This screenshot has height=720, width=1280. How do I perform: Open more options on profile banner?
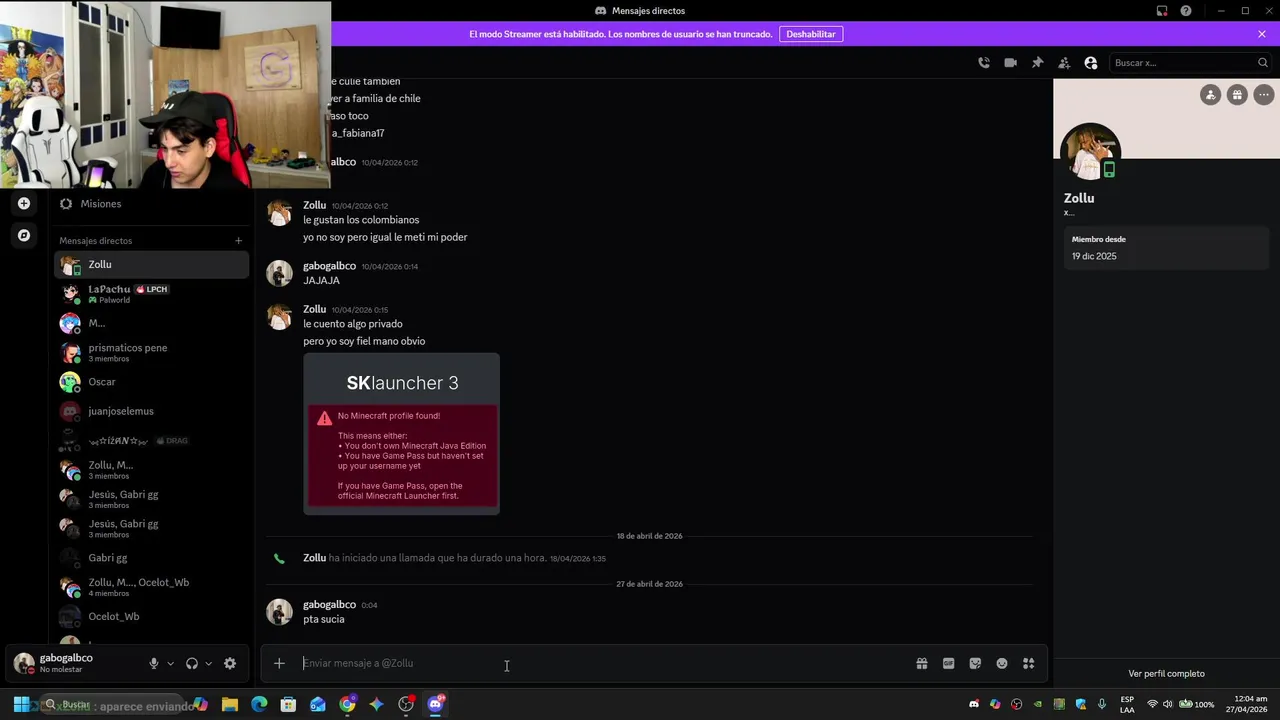1264,95
